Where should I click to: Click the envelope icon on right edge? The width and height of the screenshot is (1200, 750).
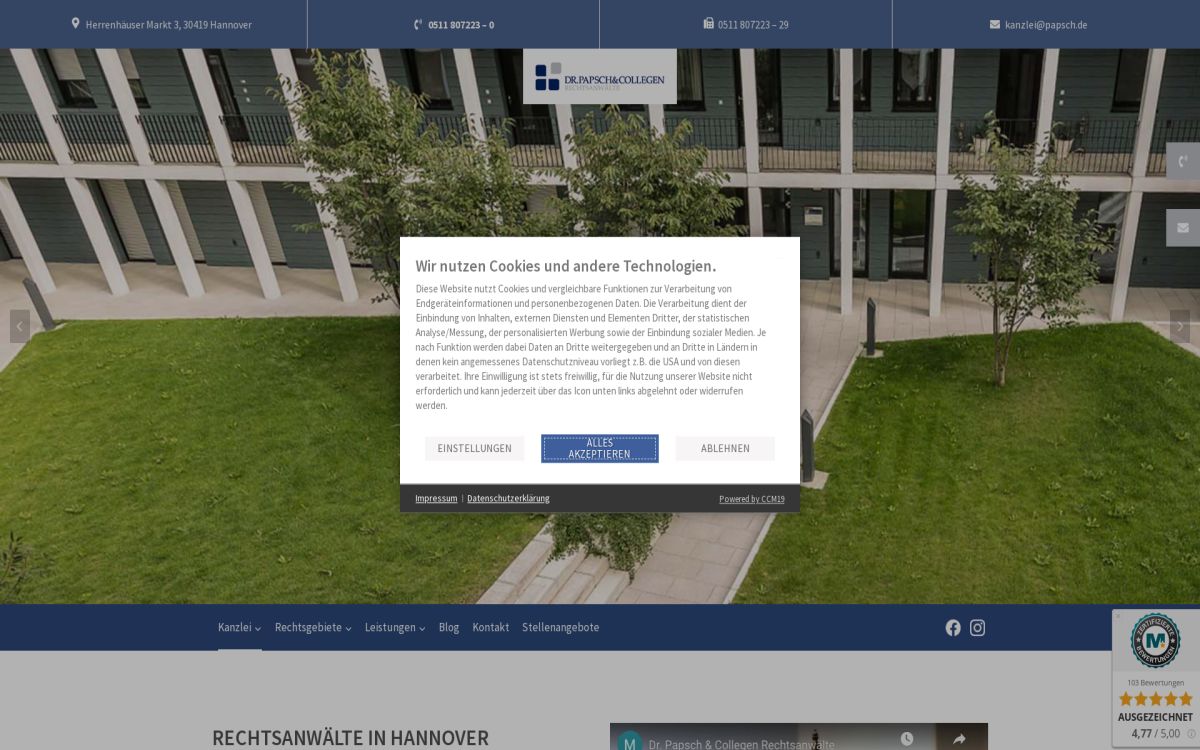click(x=1183, y=228)
